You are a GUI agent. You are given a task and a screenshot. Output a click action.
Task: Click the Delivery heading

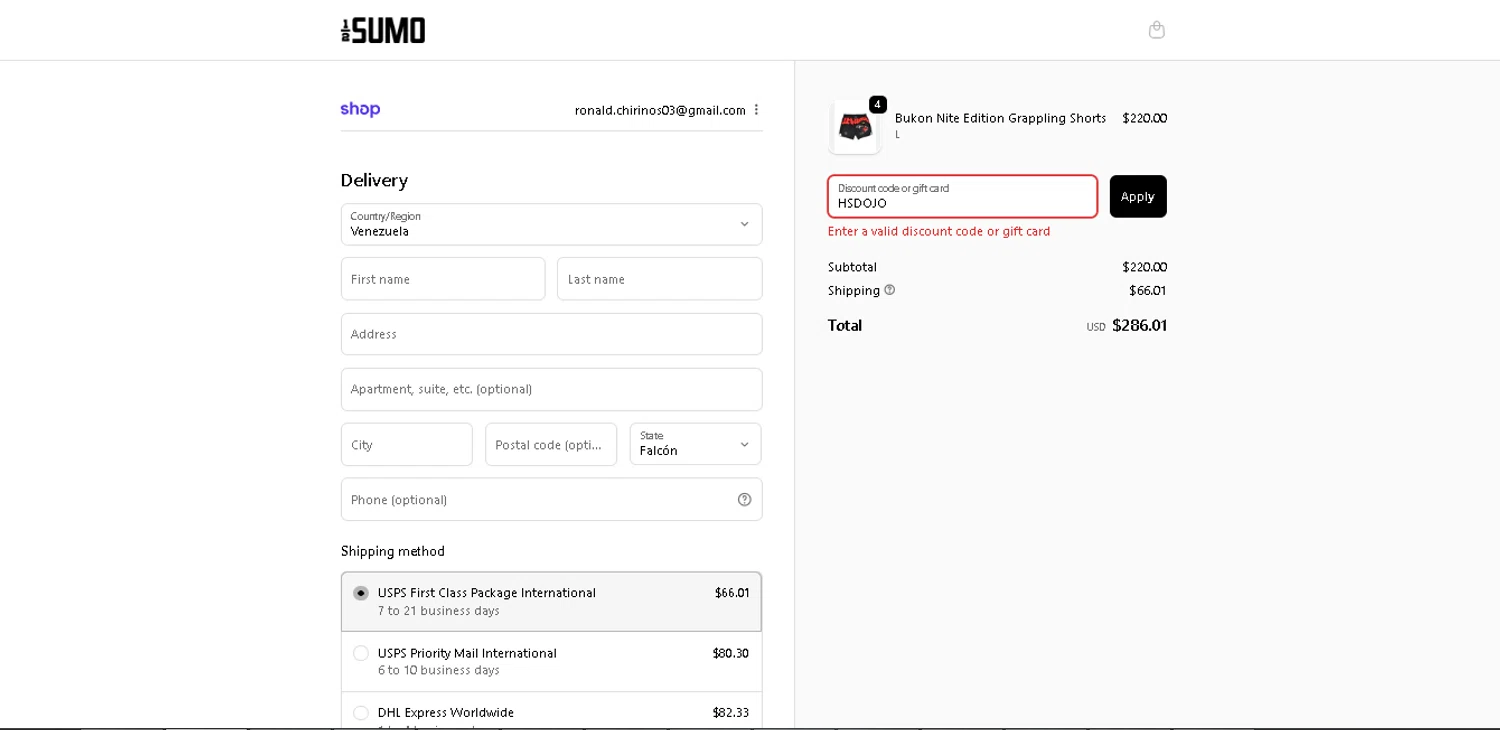point(374,180)
